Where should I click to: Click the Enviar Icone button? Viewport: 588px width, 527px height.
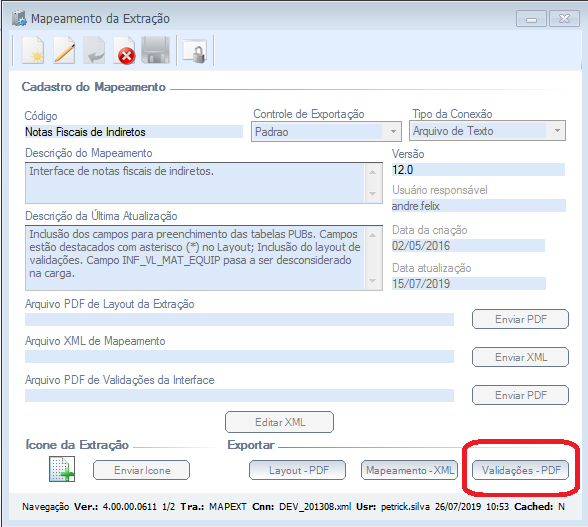pyautogui.click(x=141, y=470)
